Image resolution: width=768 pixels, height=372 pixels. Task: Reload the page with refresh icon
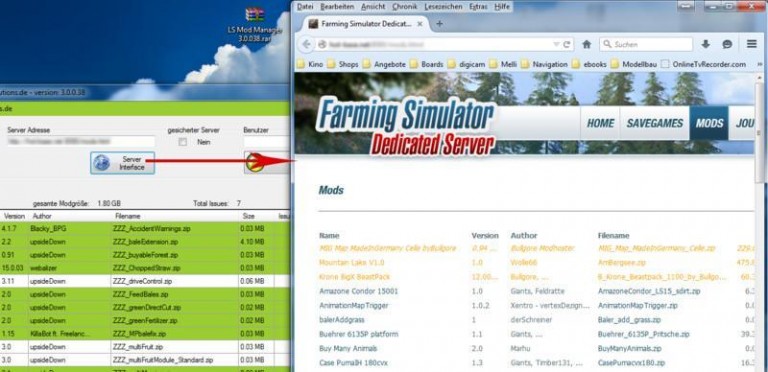[x=567, y=44]
